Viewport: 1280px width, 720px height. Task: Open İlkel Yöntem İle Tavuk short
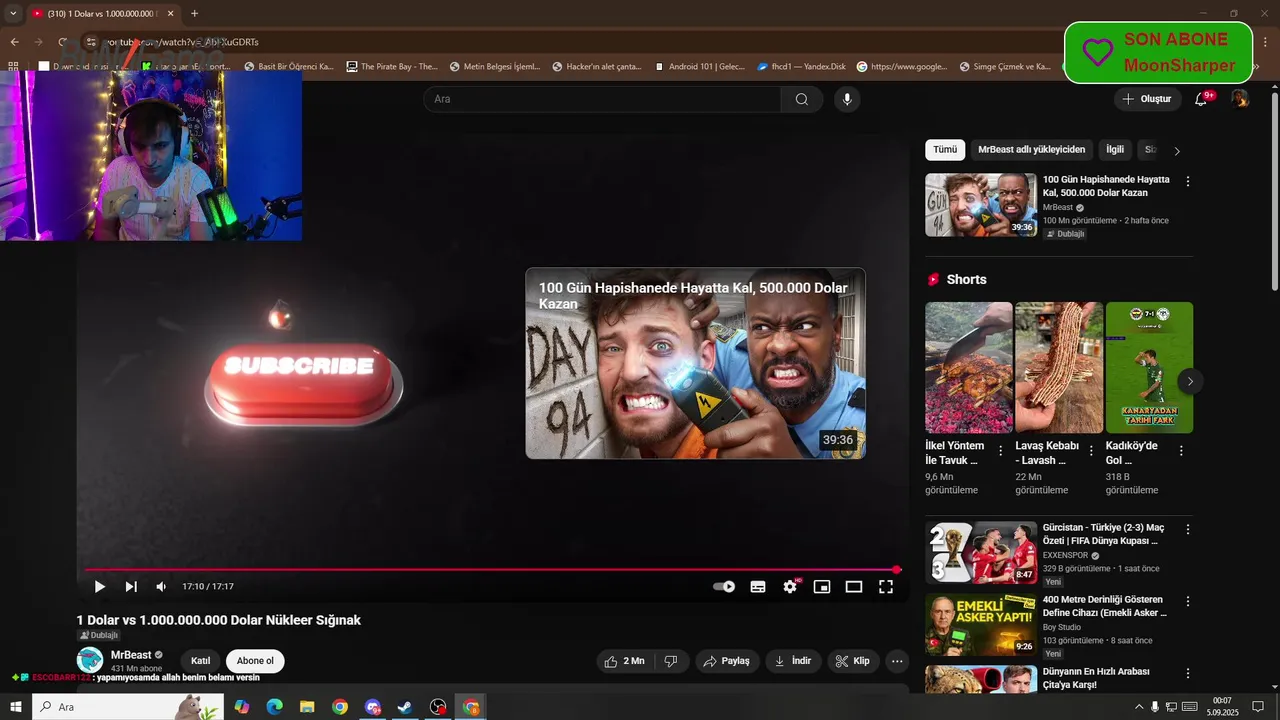click(x=969, y=367)
